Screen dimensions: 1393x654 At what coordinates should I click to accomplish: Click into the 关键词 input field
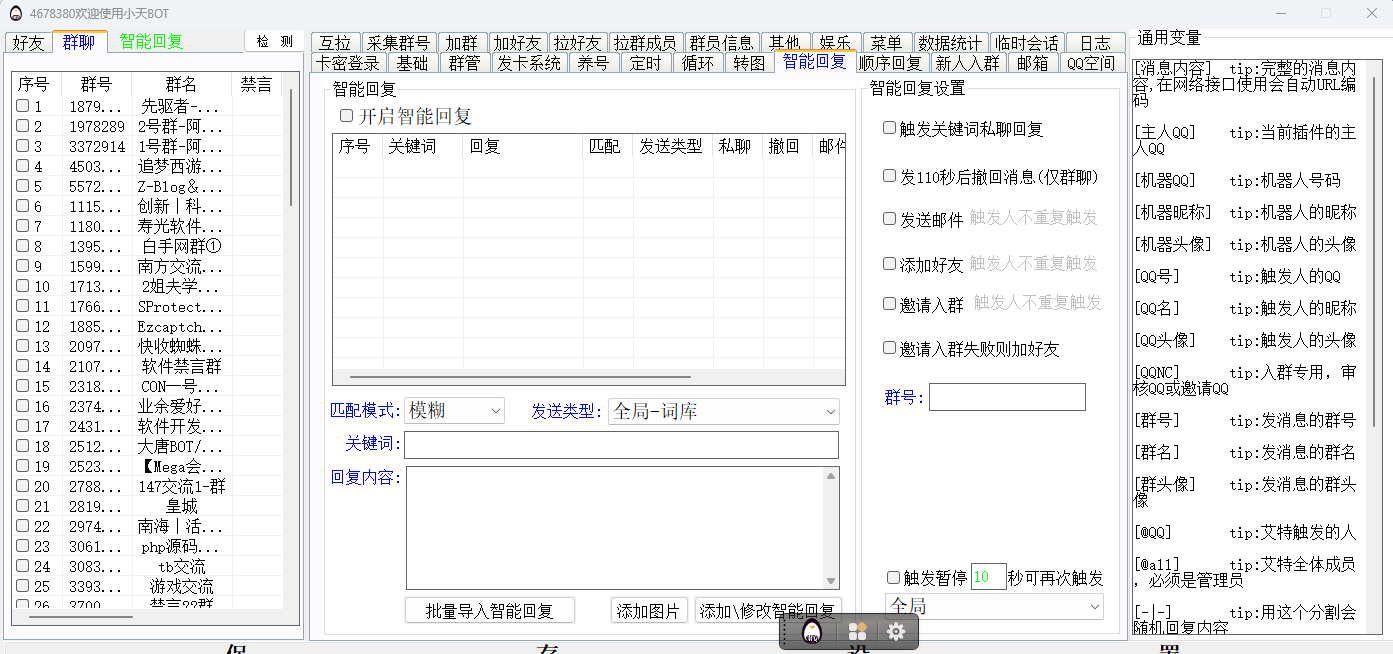click(621, 445)
